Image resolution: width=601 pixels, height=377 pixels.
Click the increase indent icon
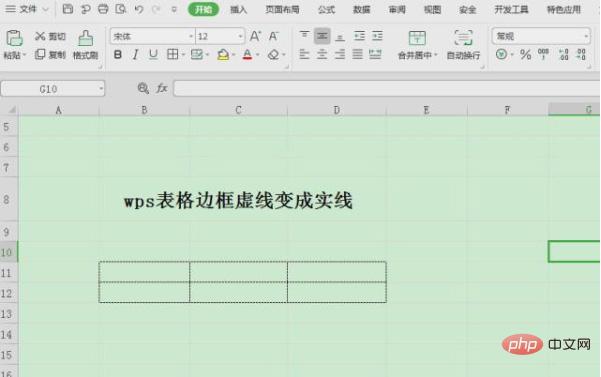377,36
